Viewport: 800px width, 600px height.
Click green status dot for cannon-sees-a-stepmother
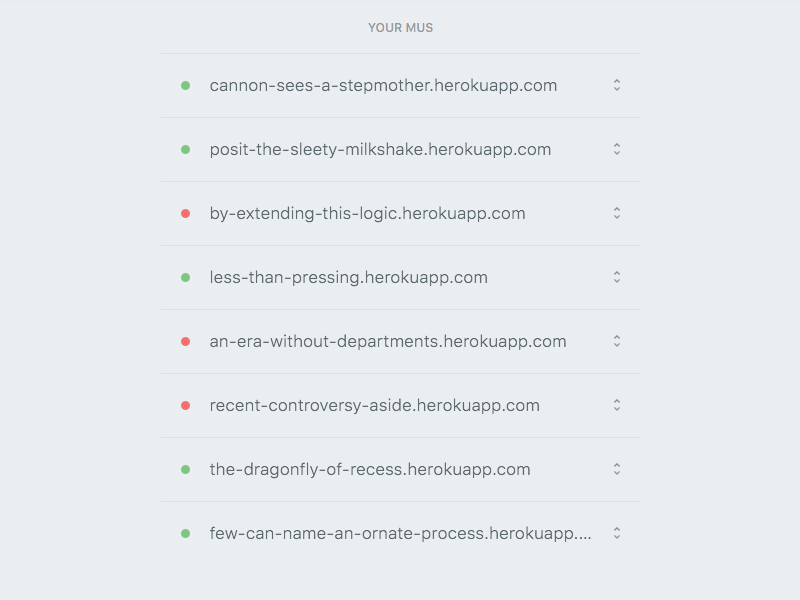coord(185,86)
